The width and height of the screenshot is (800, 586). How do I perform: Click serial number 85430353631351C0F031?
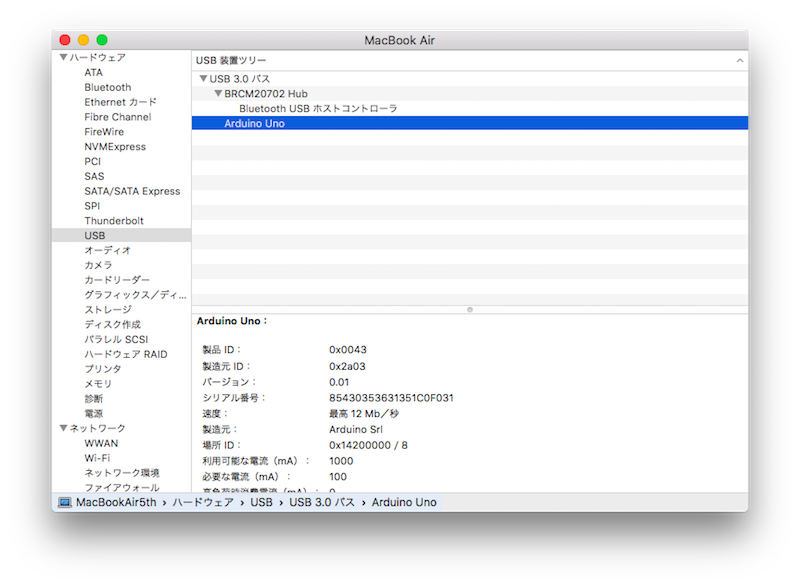click(x=391, y=397)
